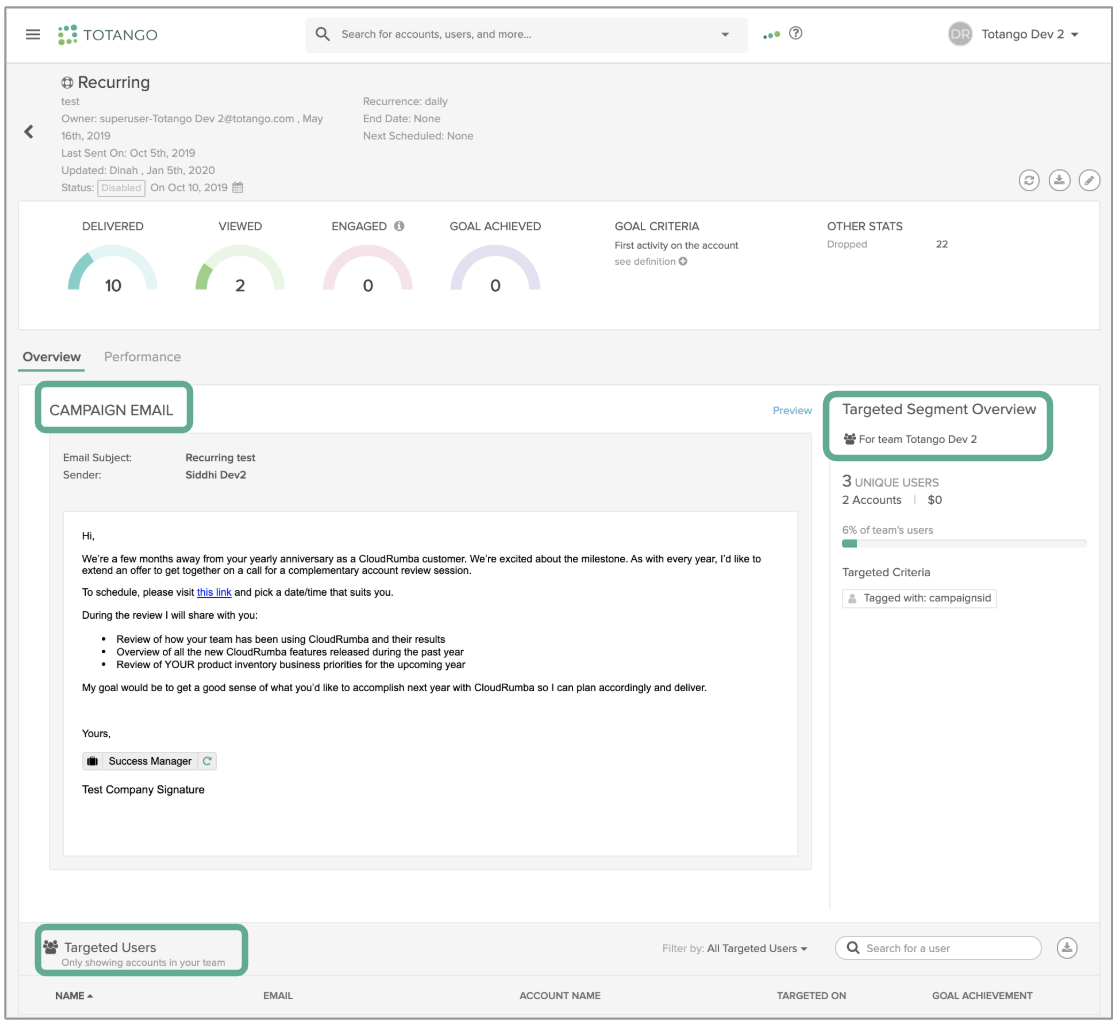Open the help question mark icon
Viewport: 1120px width, 1026px height.
coord(796,33)
